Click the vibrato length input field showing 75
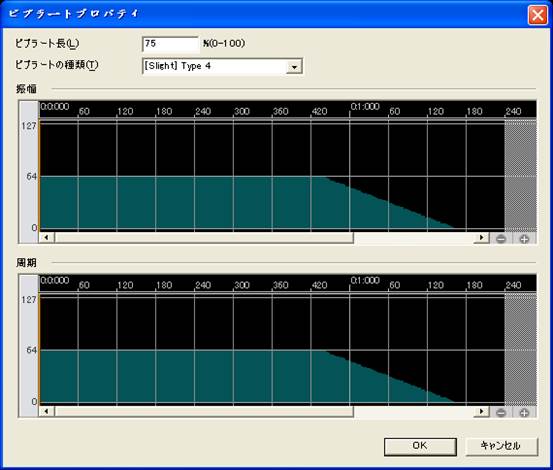 (171, 44)
